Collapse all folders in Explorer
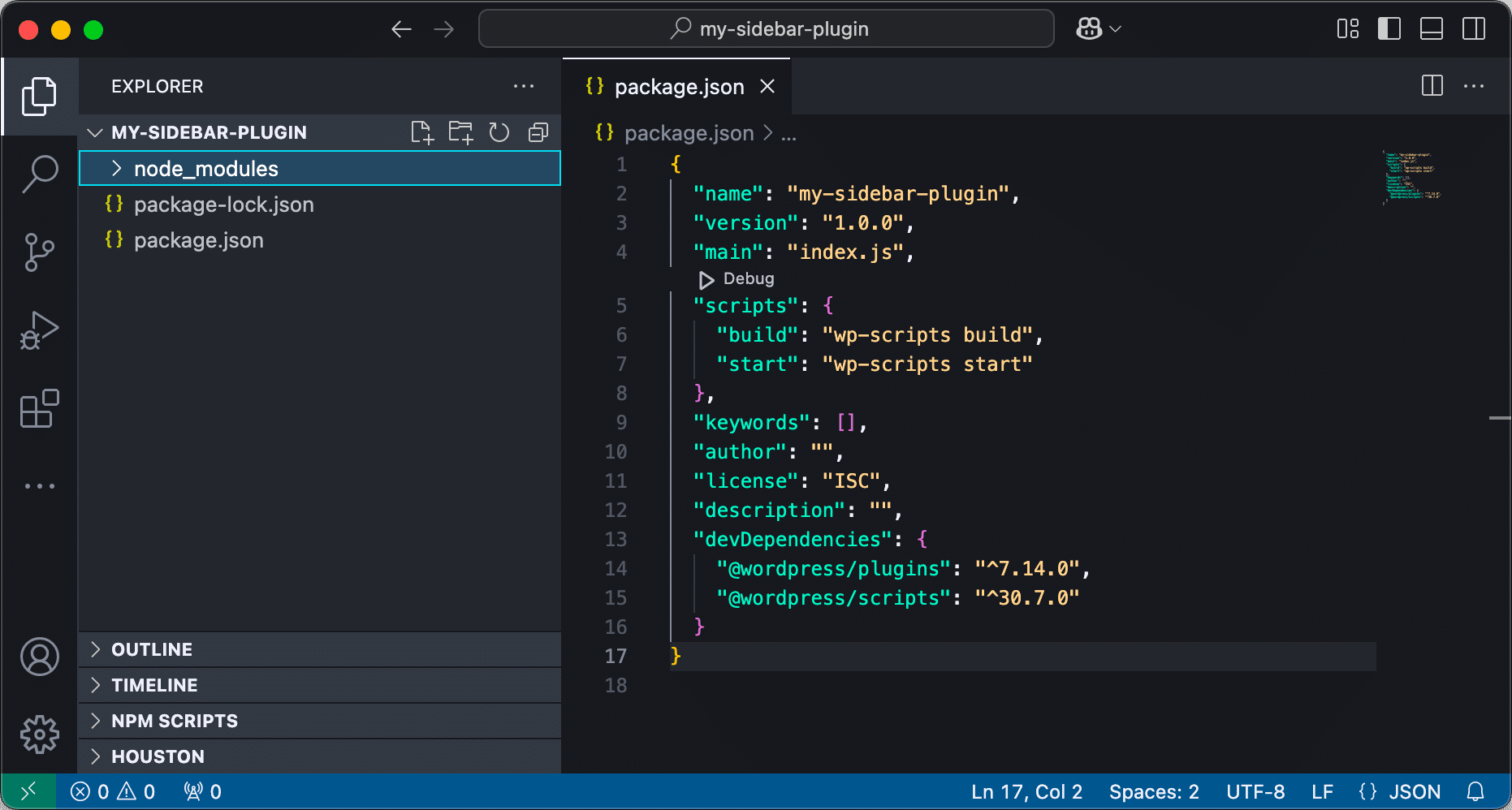The height and width of the screenshot is (810, 1512). pos(537,132)
